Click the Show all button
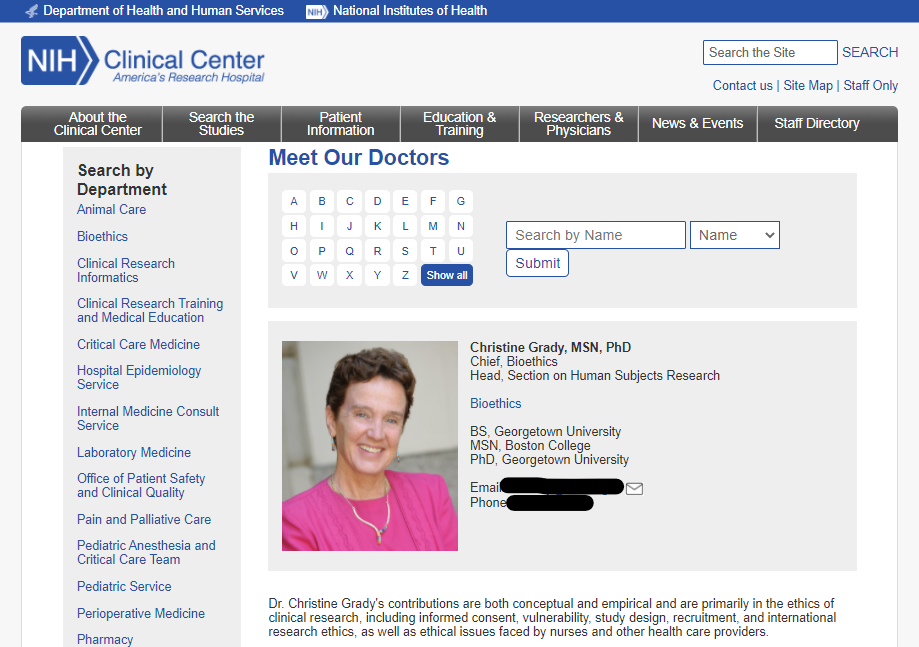This screenshot has height=647, width=919. click(447, 275)
